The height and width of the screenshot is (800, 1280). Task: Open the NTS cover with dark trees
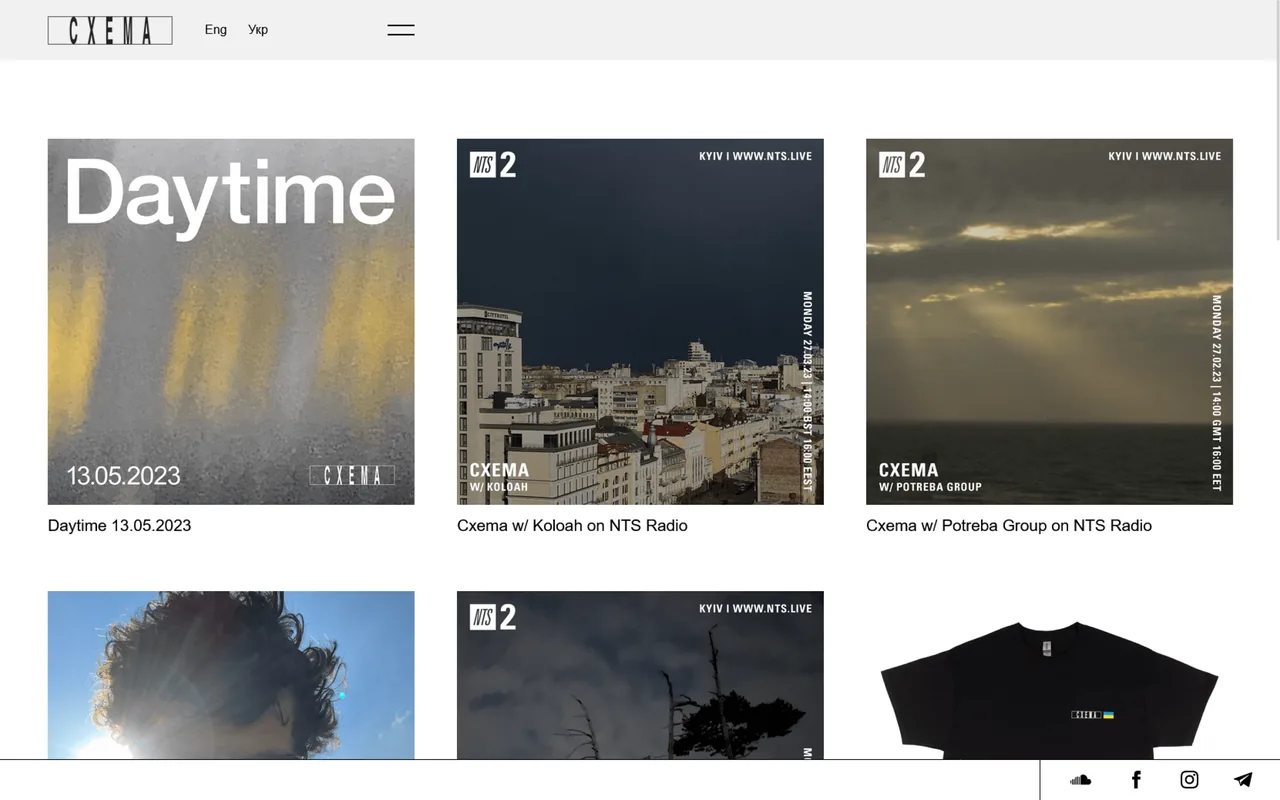[x=640, y=675]
